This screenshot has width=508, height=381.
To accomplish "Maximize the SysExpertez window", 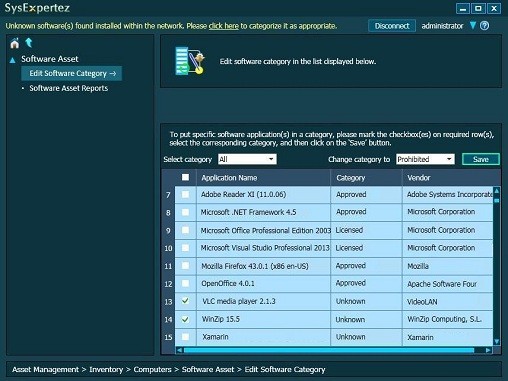I will coord(478,8).
